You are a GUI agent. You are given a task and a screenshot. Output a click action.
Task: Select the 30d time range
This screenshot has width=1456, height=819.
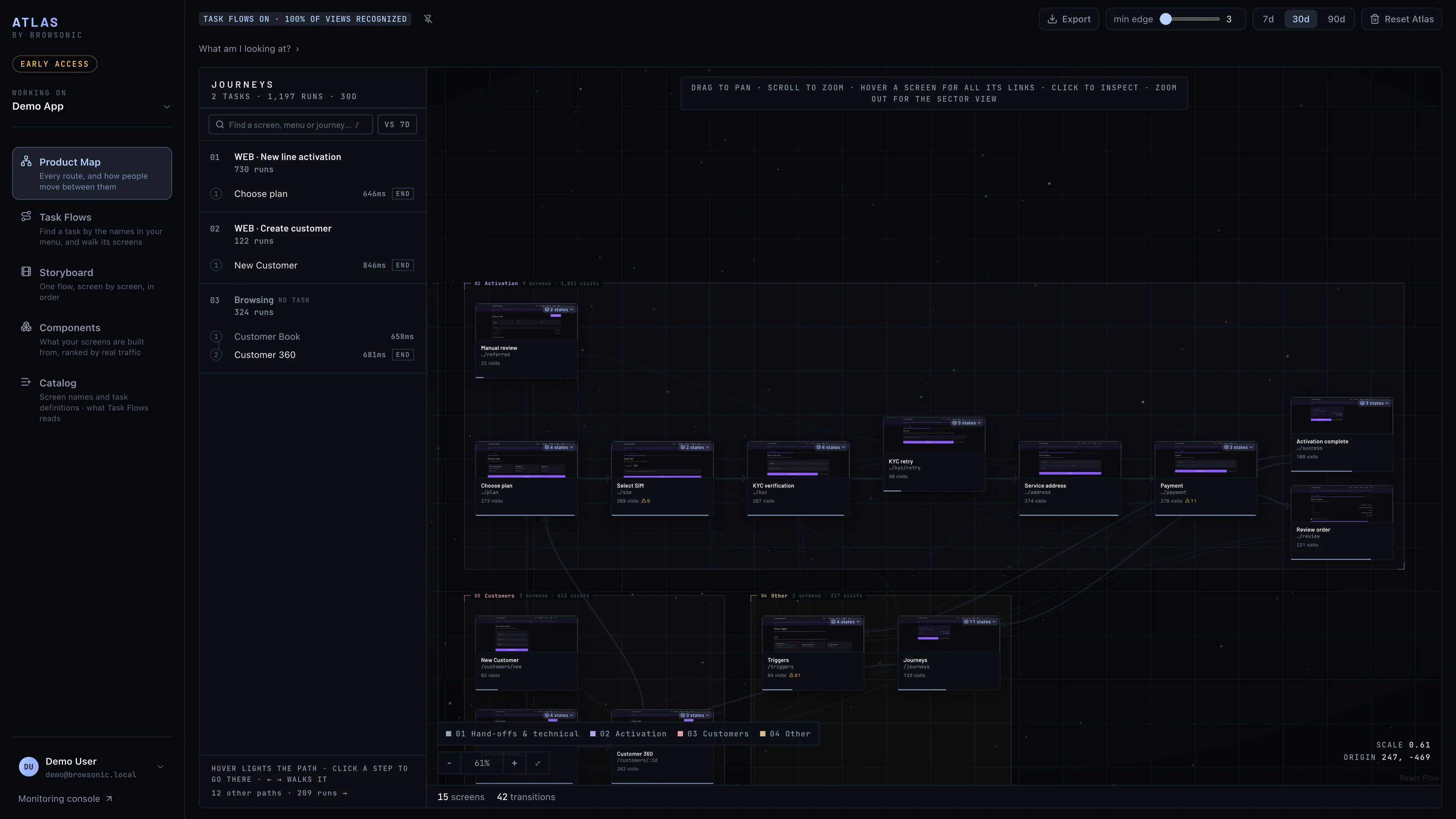1301,19
